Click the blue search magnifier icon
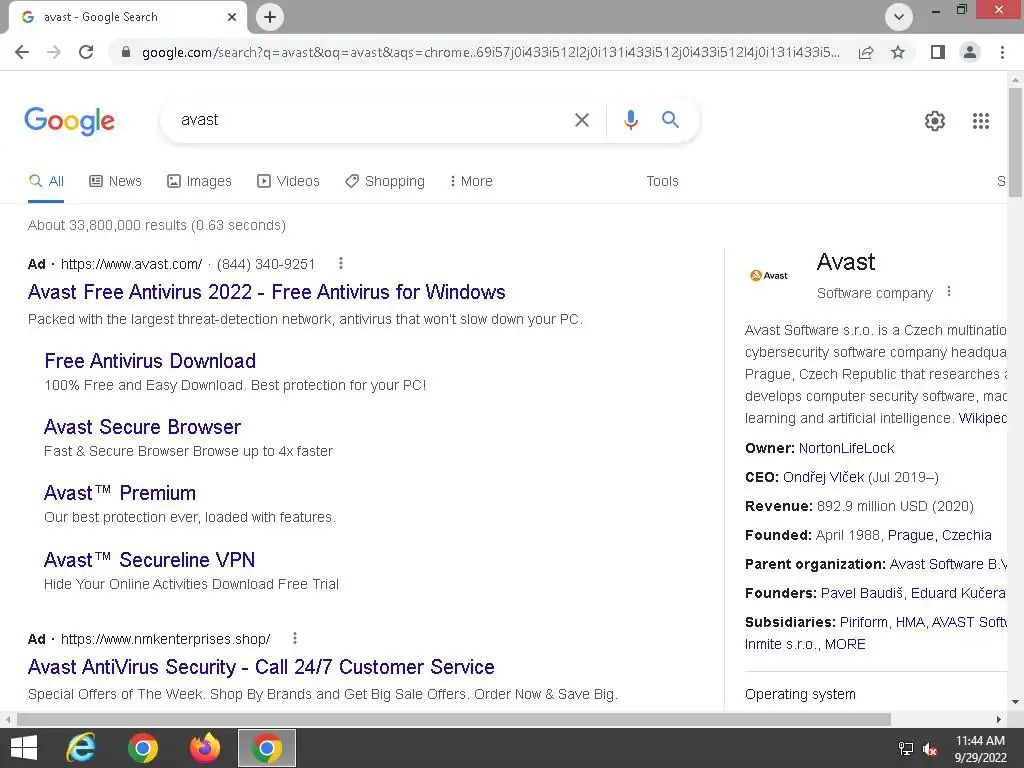The image size is (1024, 768). click(x=670, y=120)
